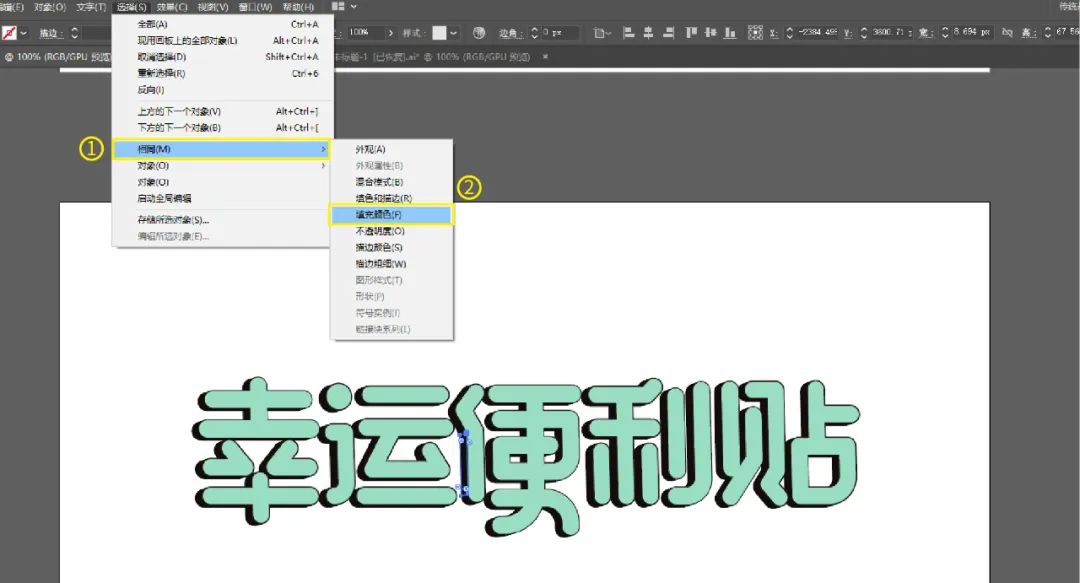The image size is (1080, 583).
Task: Select 填充颜色(F) in the submenu
Action: [x=391, y=214]
